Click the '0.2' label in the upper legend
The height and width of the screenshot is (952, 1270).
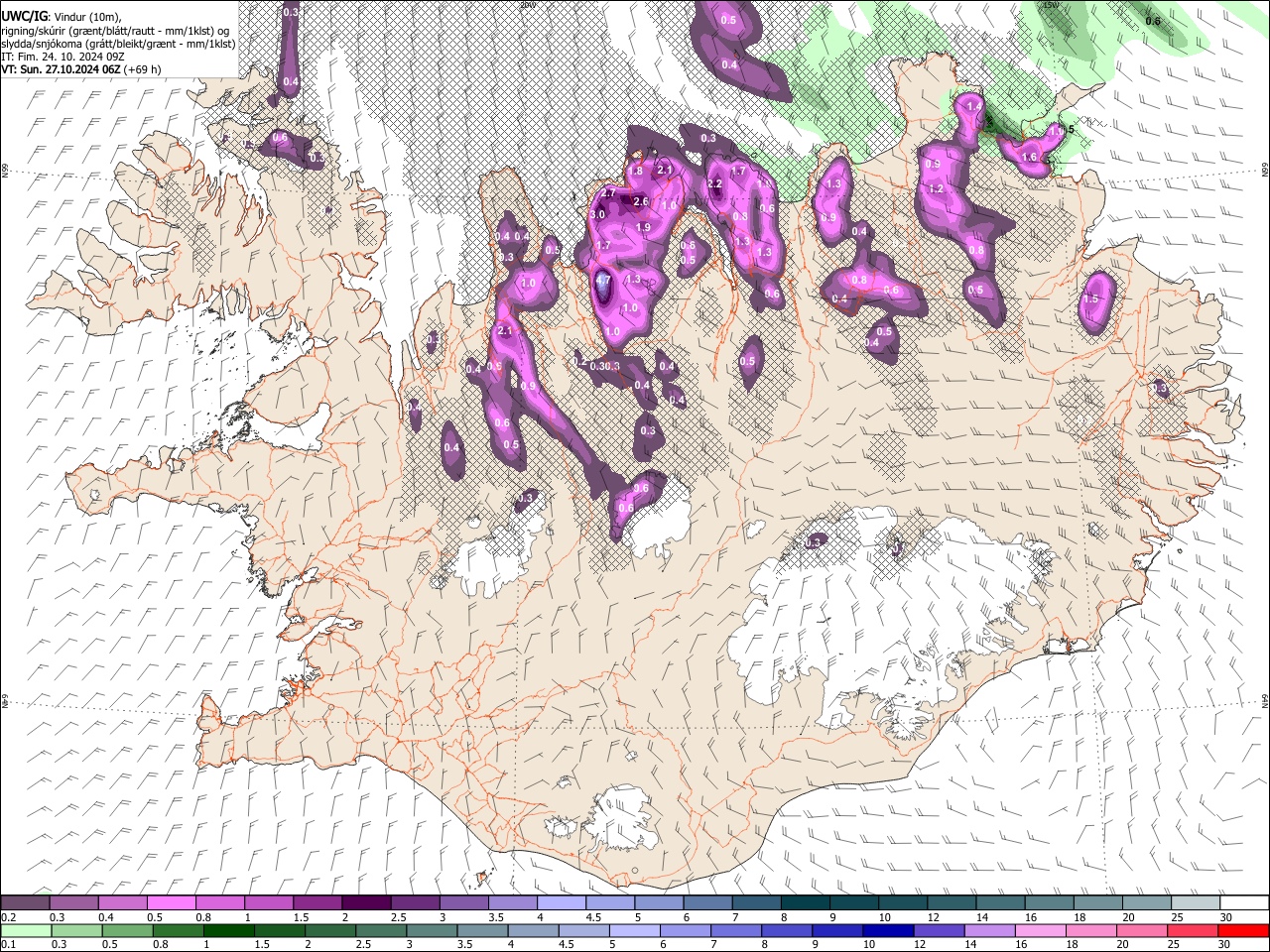pos(8,916)
